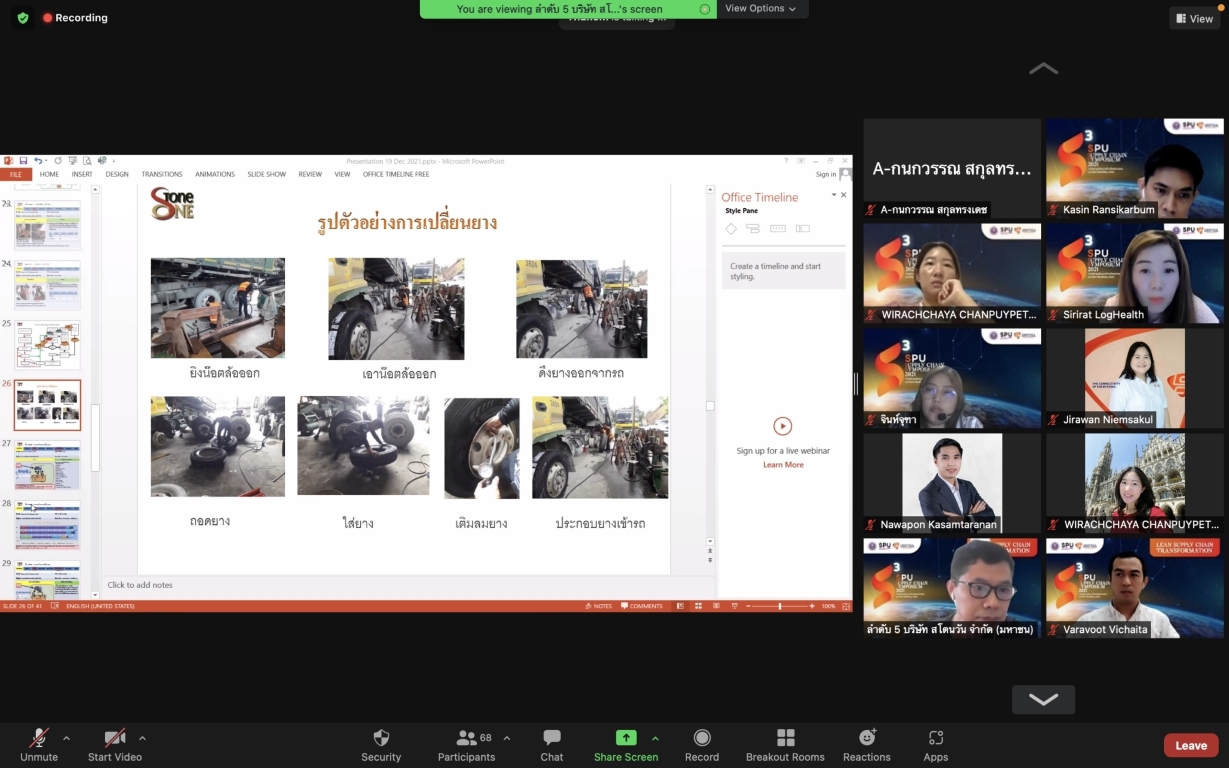Switch to Slide Sorter view icon

tap(697, 606)
